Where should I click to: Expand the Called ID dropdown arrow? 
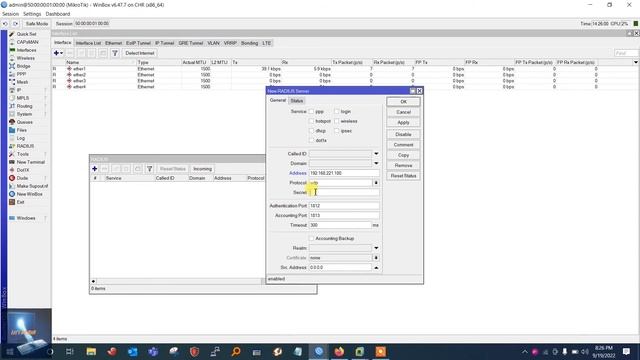376,154
